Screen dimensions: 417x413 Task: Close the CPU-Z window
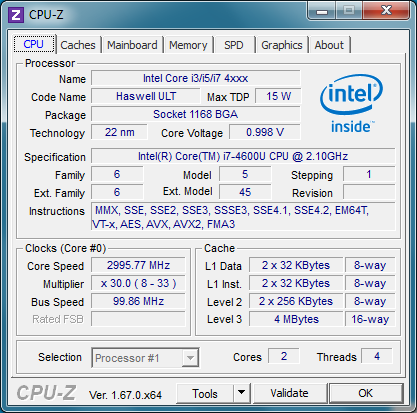pyautogui.click(x=386, y=11)
